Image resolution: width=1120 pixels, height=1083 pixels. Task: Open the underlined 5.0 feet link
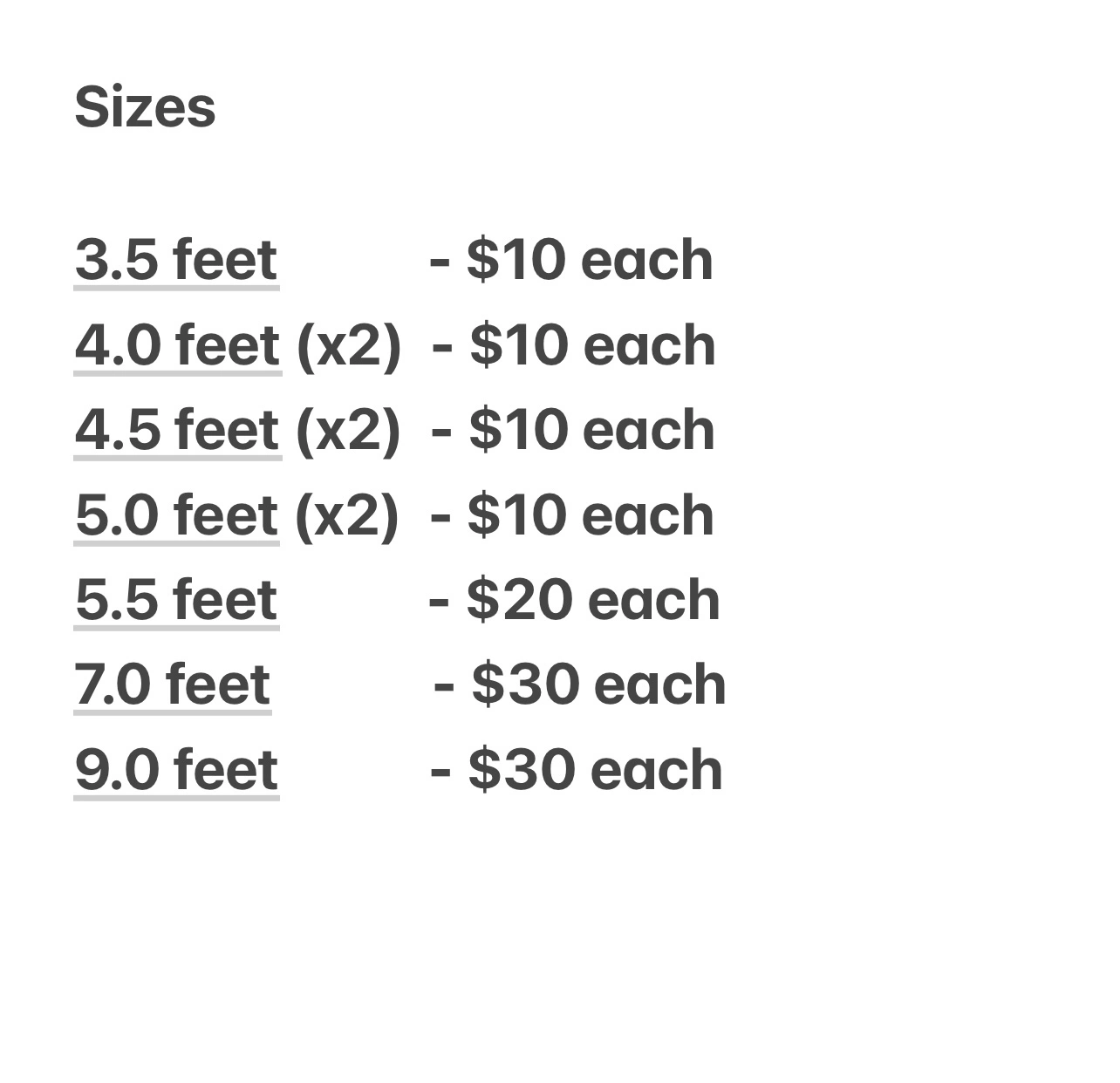[177, 515]
